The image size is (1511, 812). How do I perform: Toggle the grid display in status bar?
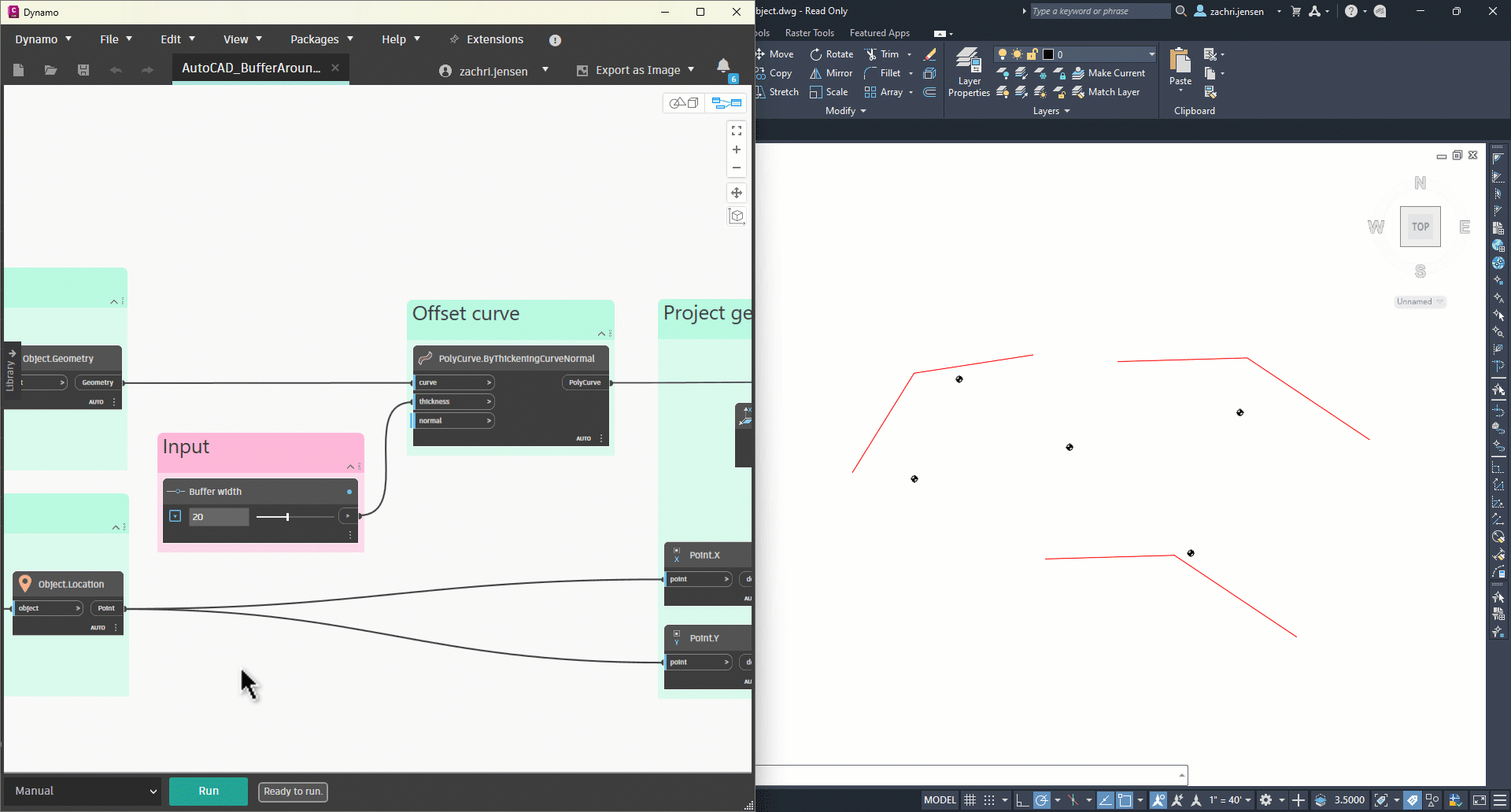click(970, 800)
